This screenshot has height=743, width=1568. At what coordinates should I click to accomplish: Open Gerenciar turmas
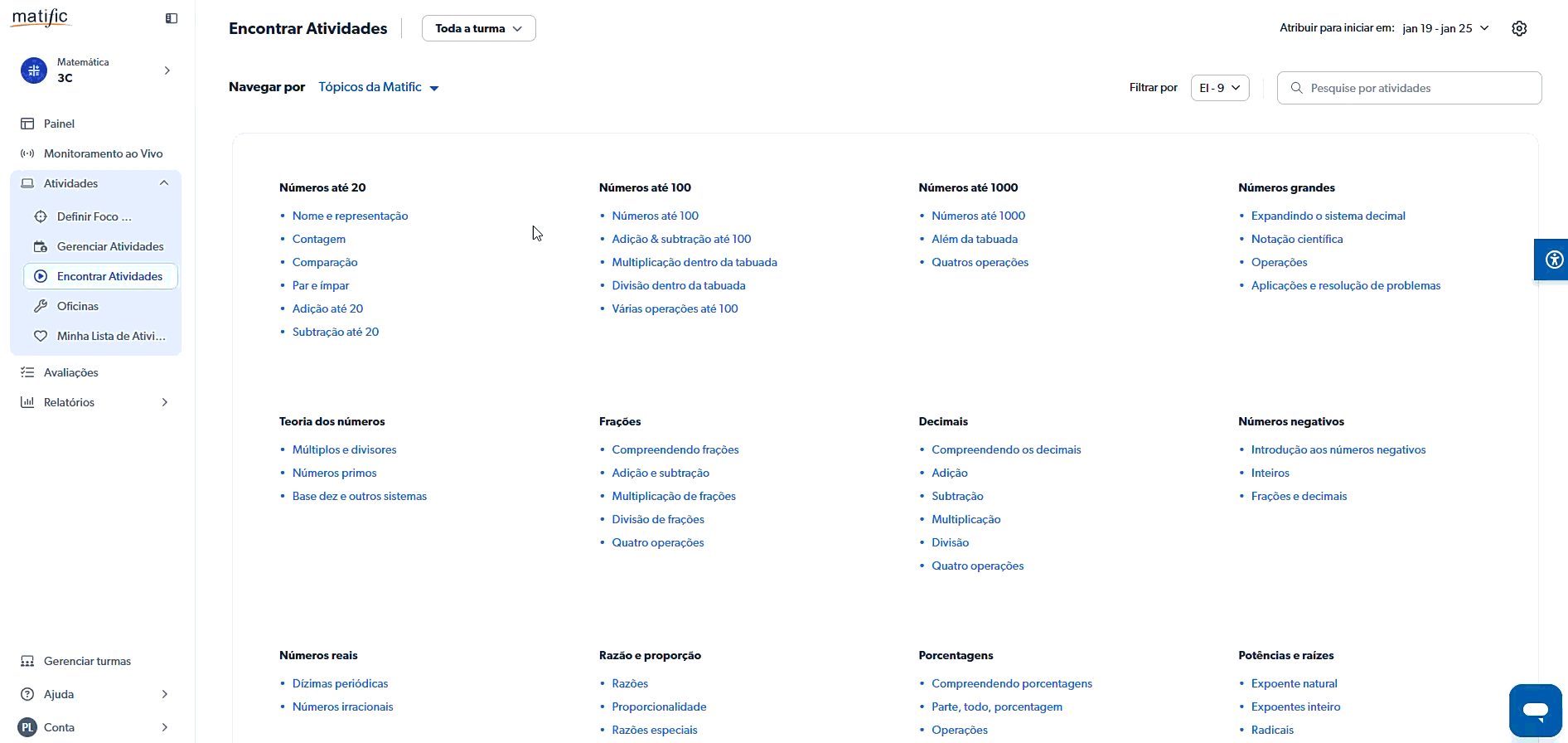[x=87, y=661]
